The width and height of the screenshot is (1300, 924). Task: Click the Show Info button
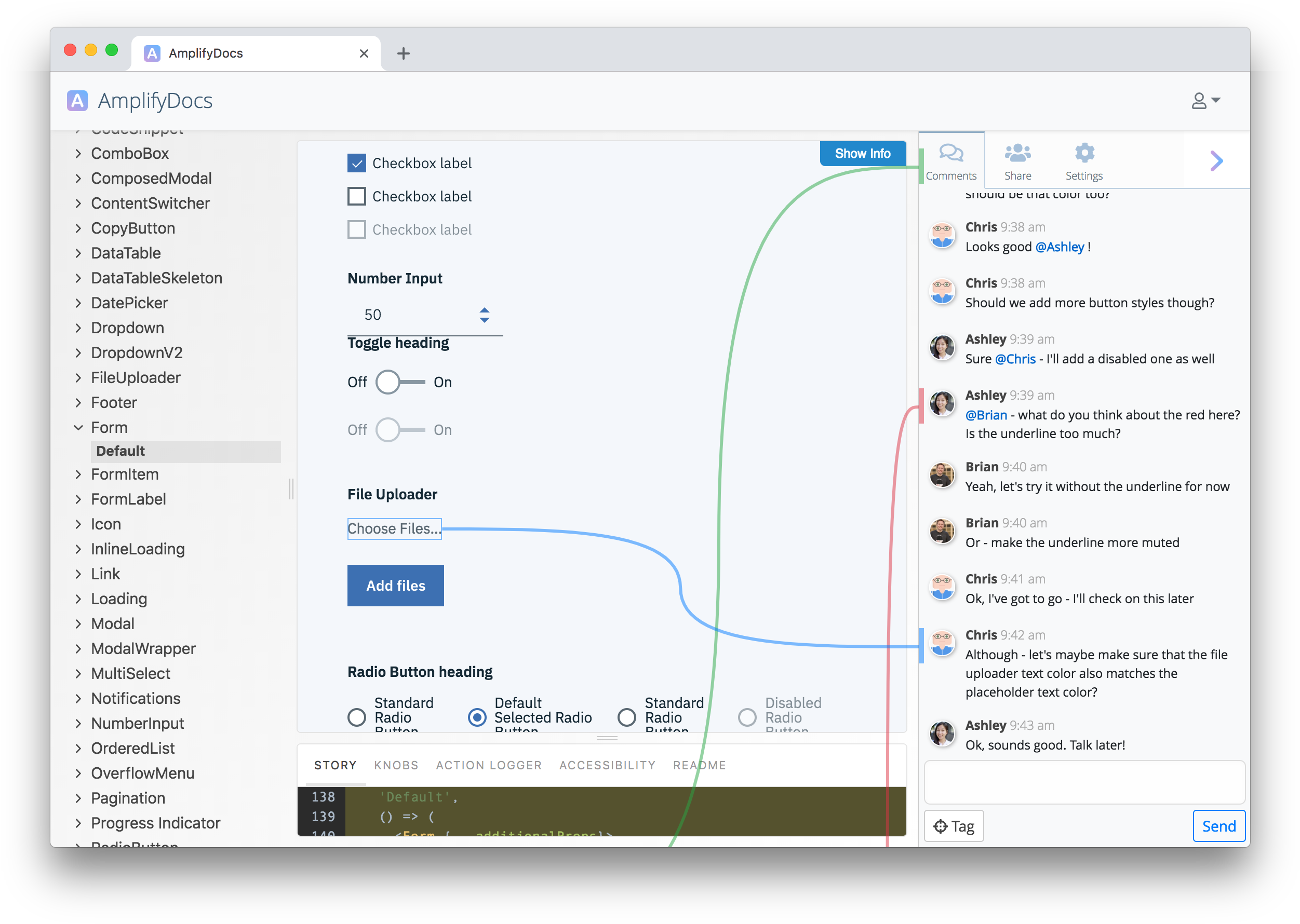(862, 154)
